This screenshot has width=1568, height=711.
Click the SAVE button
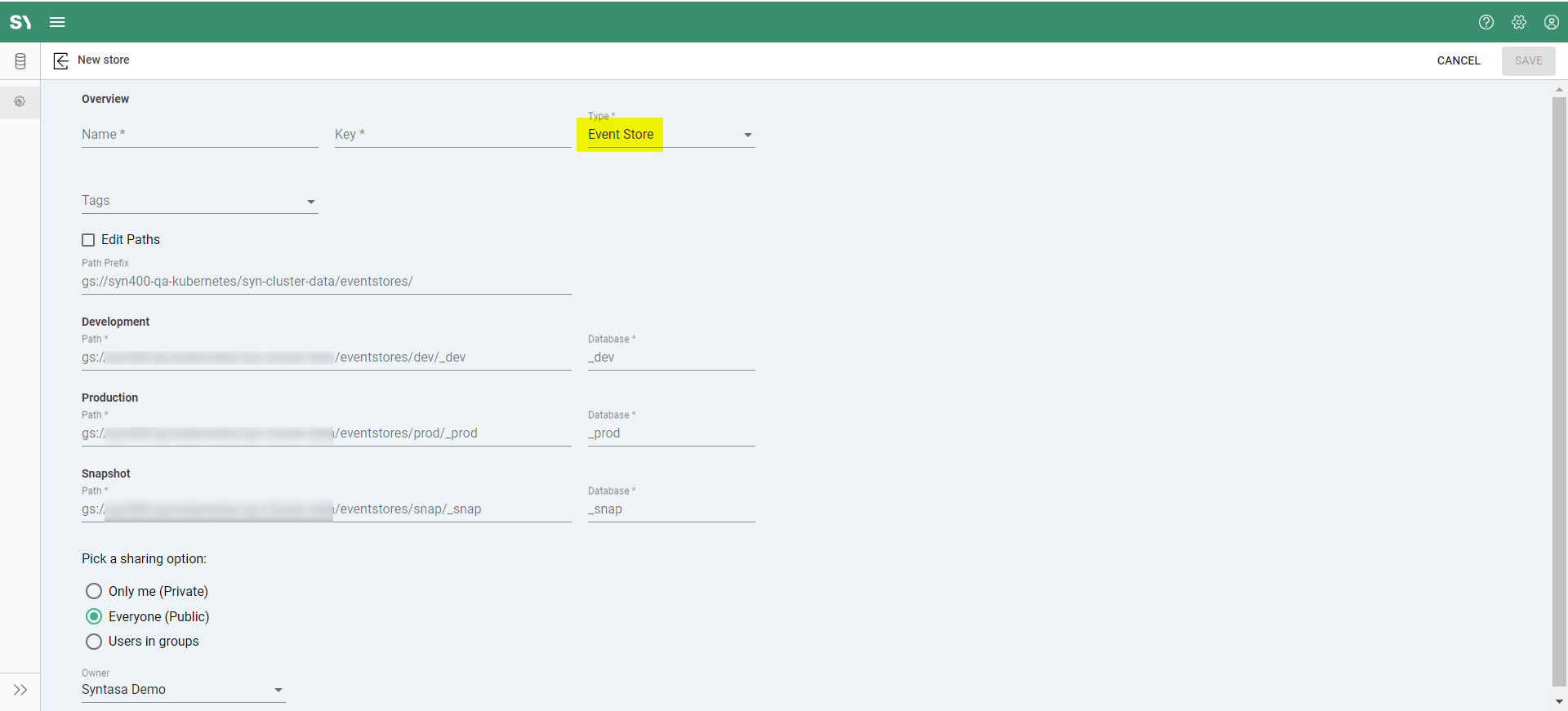[1528, 61]
